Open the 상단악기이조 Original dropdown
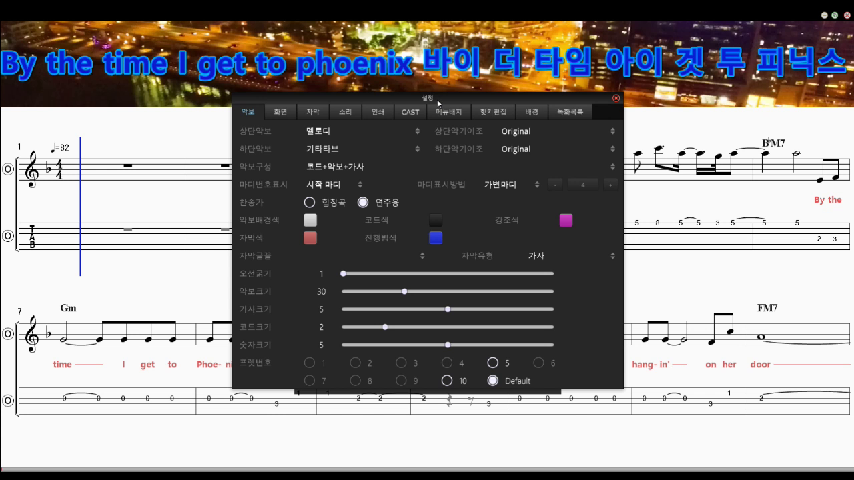Screen dimensions: 854x480 click(558, 131)
